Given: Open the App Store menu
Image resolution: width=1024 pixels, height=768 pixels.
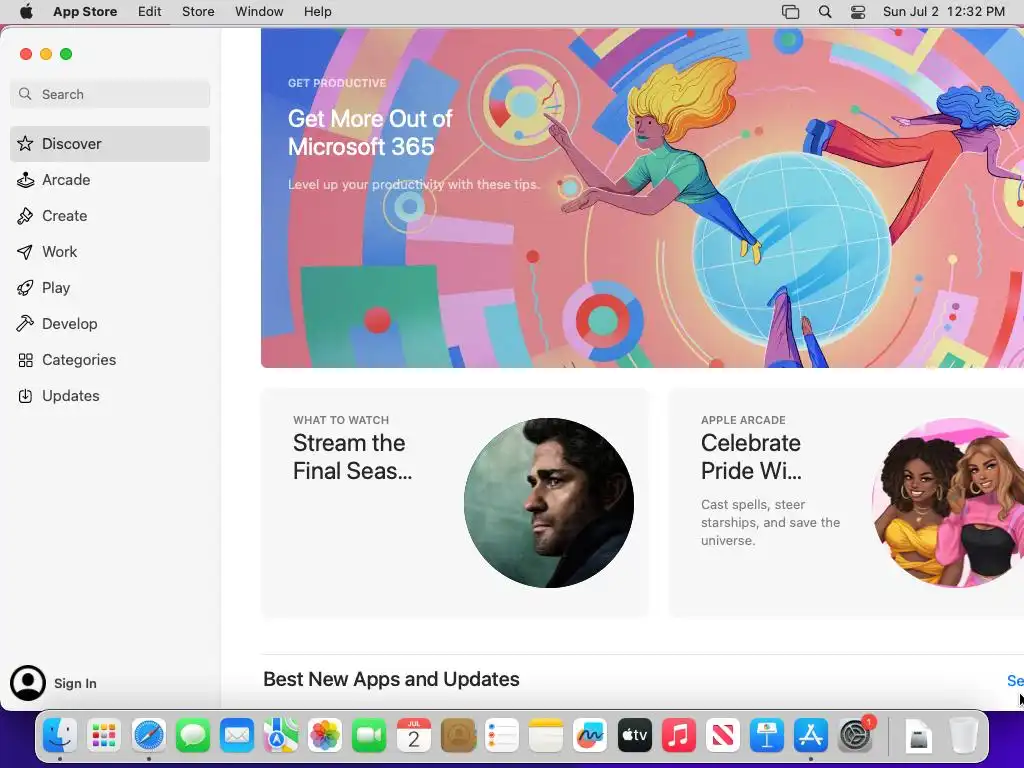Looking at the screenshot, I should [85, 11].
